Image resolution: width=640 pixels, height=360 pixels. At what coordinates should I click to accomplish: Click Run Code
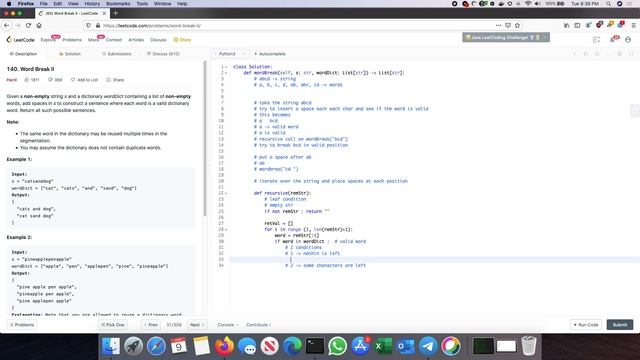(586, 324)
